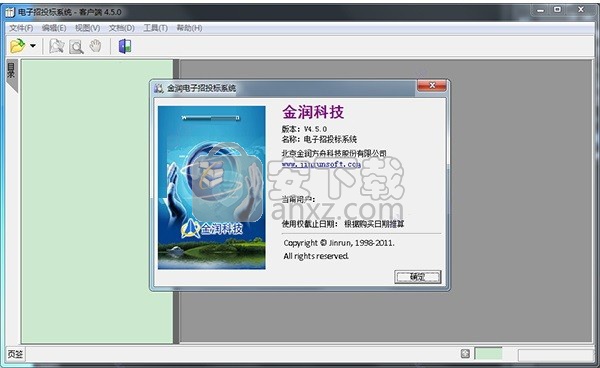This screenshot has height=368, width=600.
Task: Open the 编辑(E) menu
Action: point(54,28)
